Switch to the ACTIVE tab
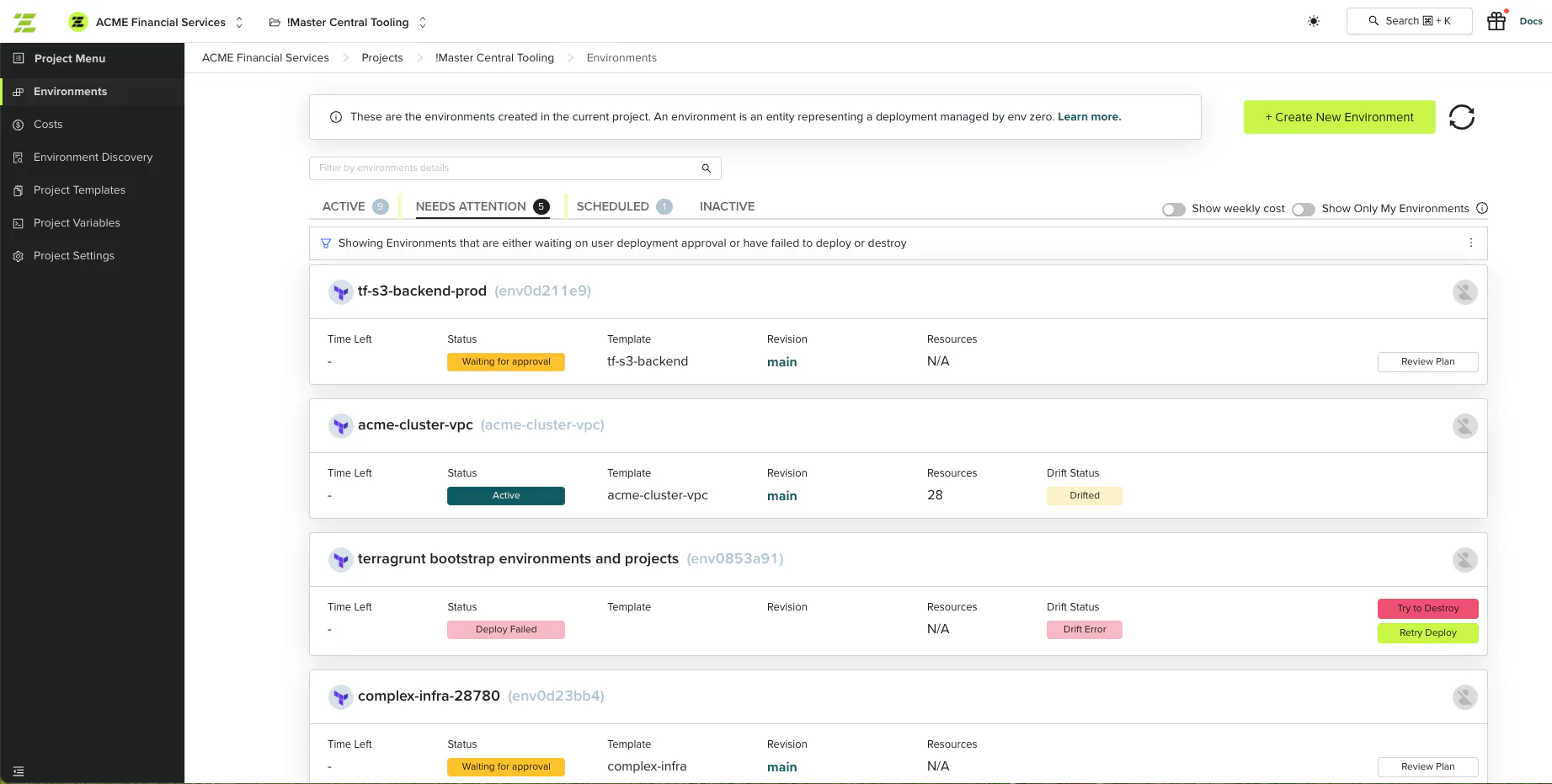This screenshot has height=784, width=1552. click(x=355, y=206)
